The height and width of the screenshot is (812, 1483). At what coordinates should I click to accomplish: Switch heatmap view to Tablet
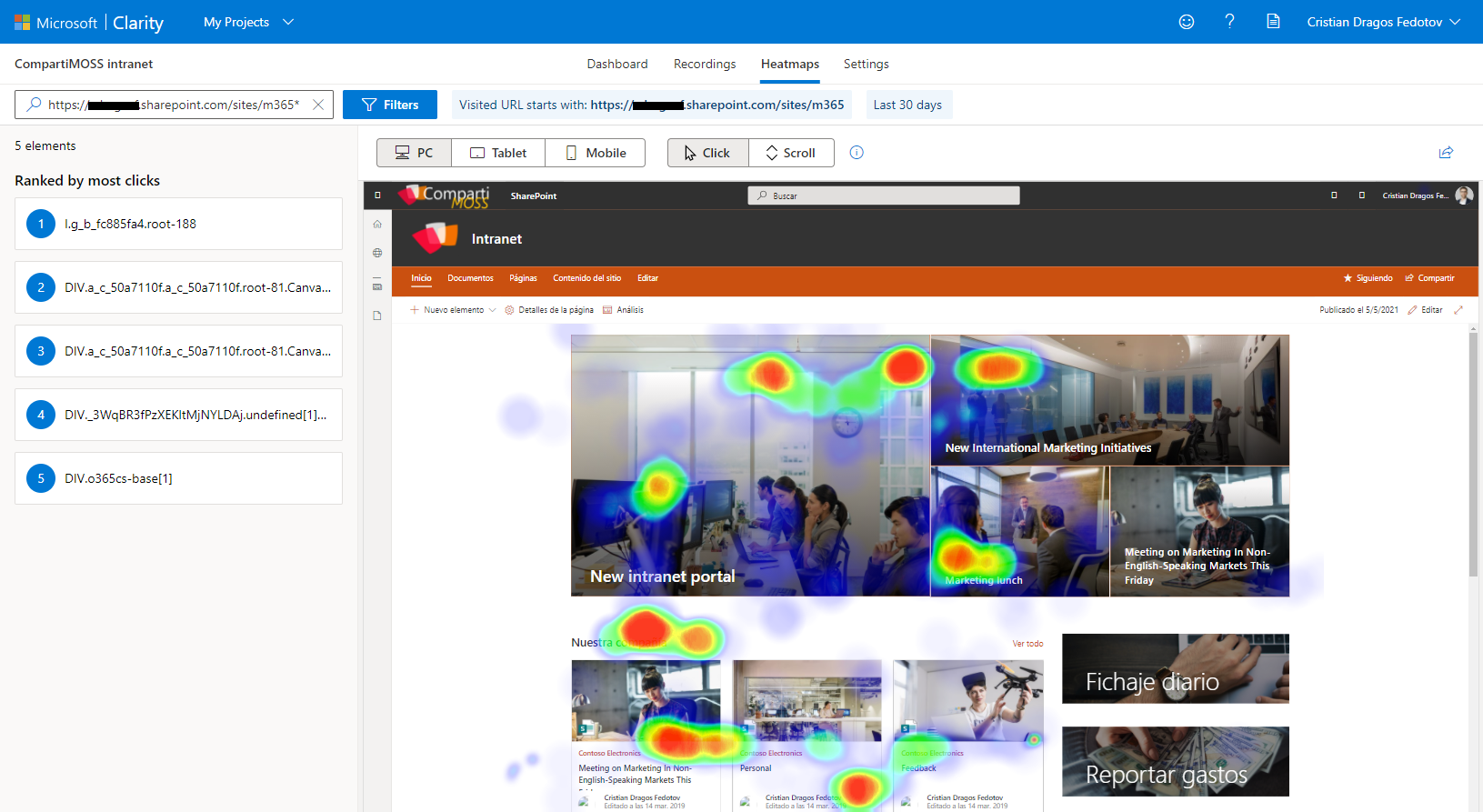tap(498, 153)
